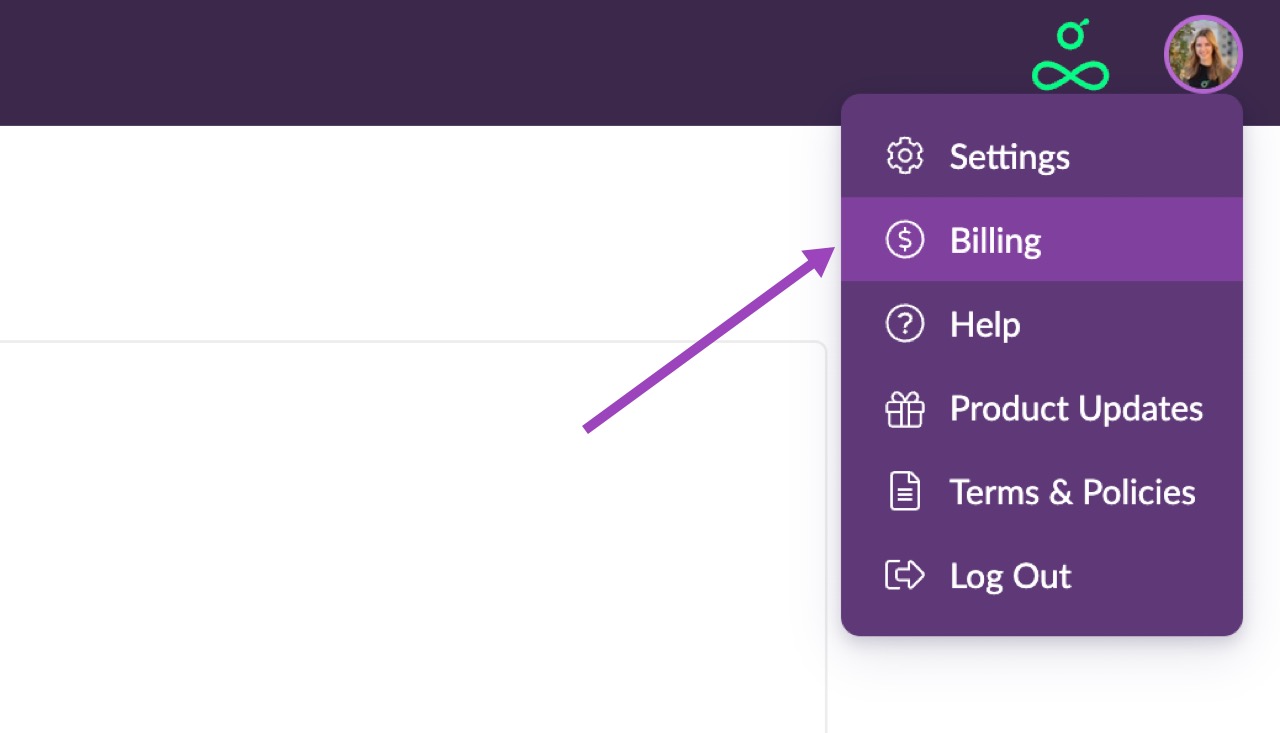
Task: Click the purple arrow annotation
Action: click(709, 339)
